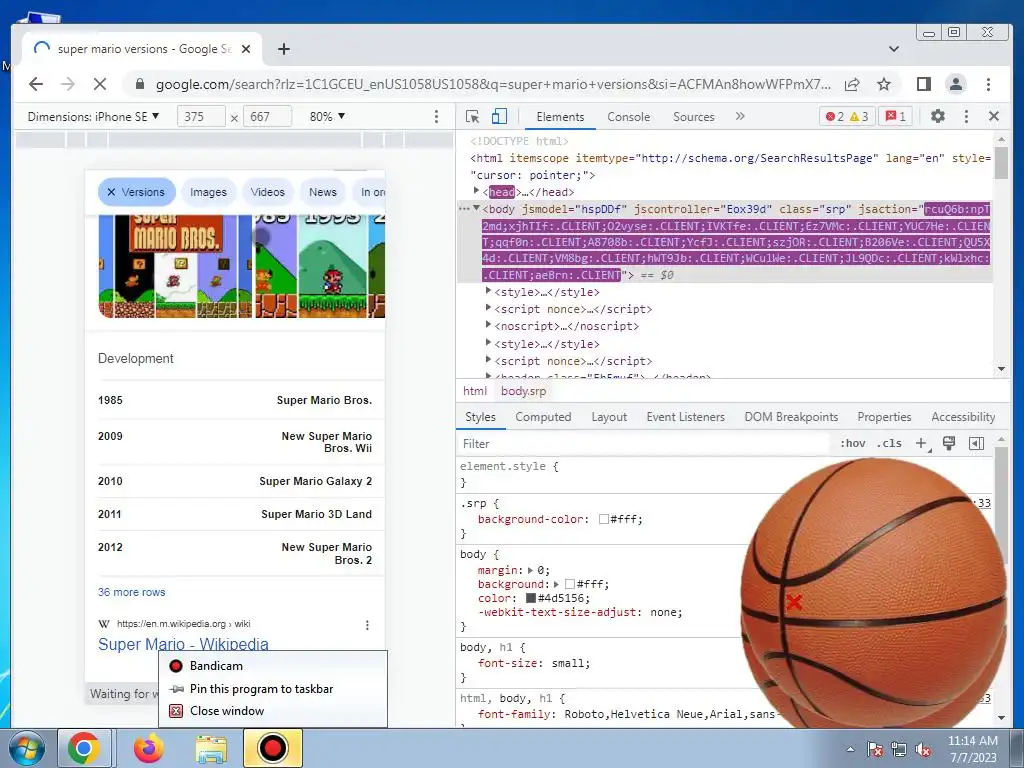Open Super Mario - Wikipedia result
The width and height of the screenshot is (1024, 768).
pyautogui.click(x=183, y=644)
